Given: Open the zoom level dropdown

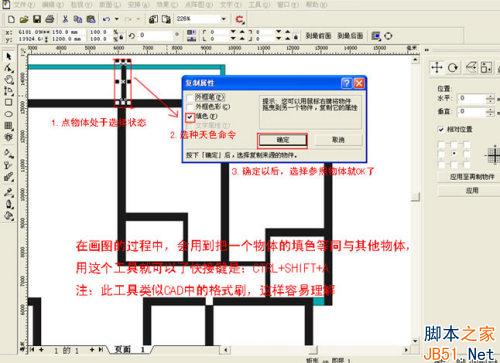Looking at the screenshot, I should (x=223, y=19).
